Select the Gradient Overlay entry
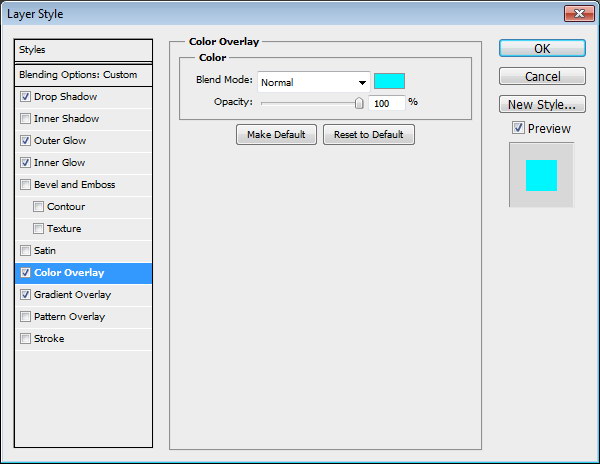This screenshot has height=464, width=600. pos(72,295)
